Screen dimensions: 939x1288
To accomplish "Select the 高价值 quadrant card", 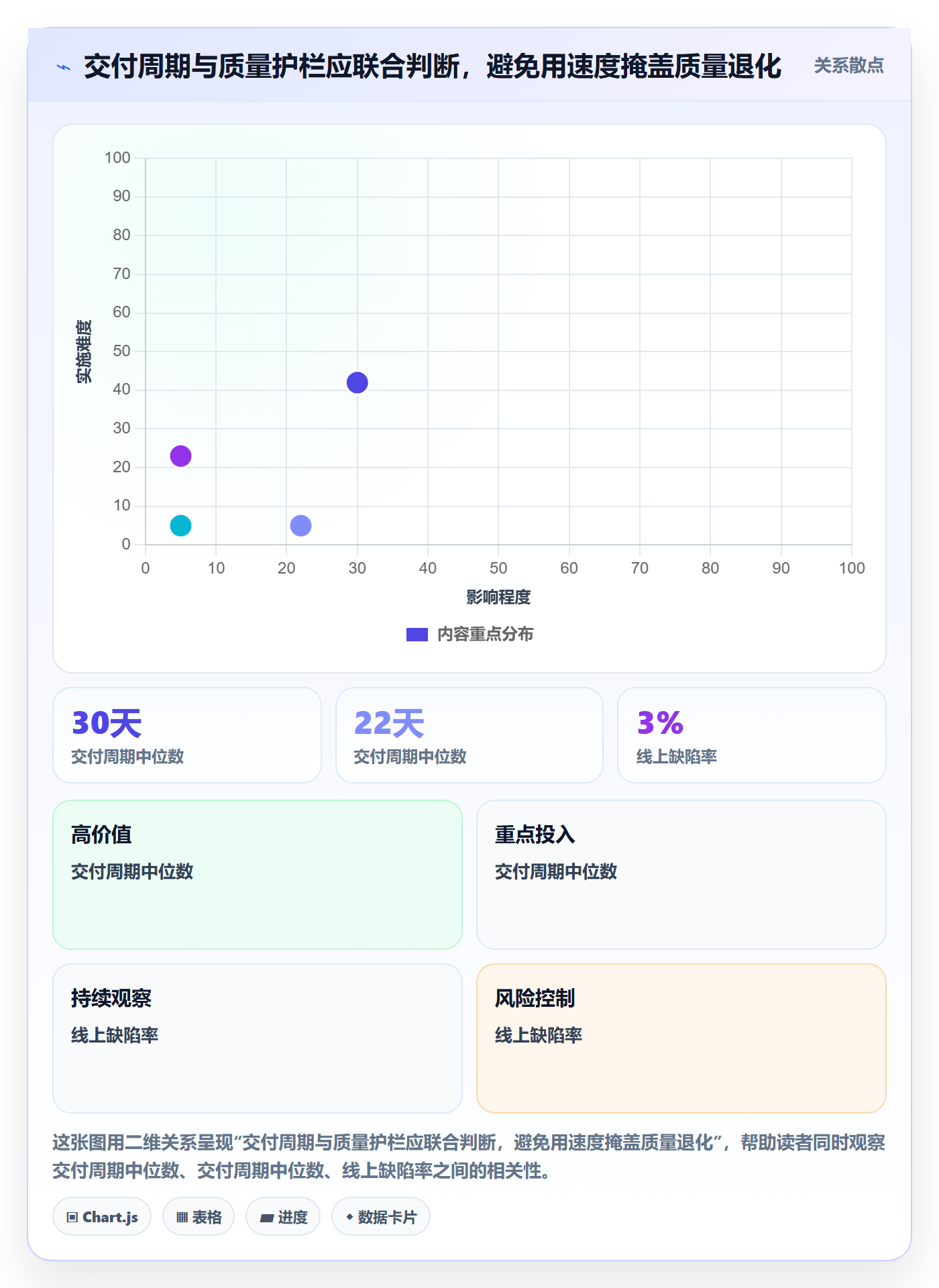I will tap(258, 875).
